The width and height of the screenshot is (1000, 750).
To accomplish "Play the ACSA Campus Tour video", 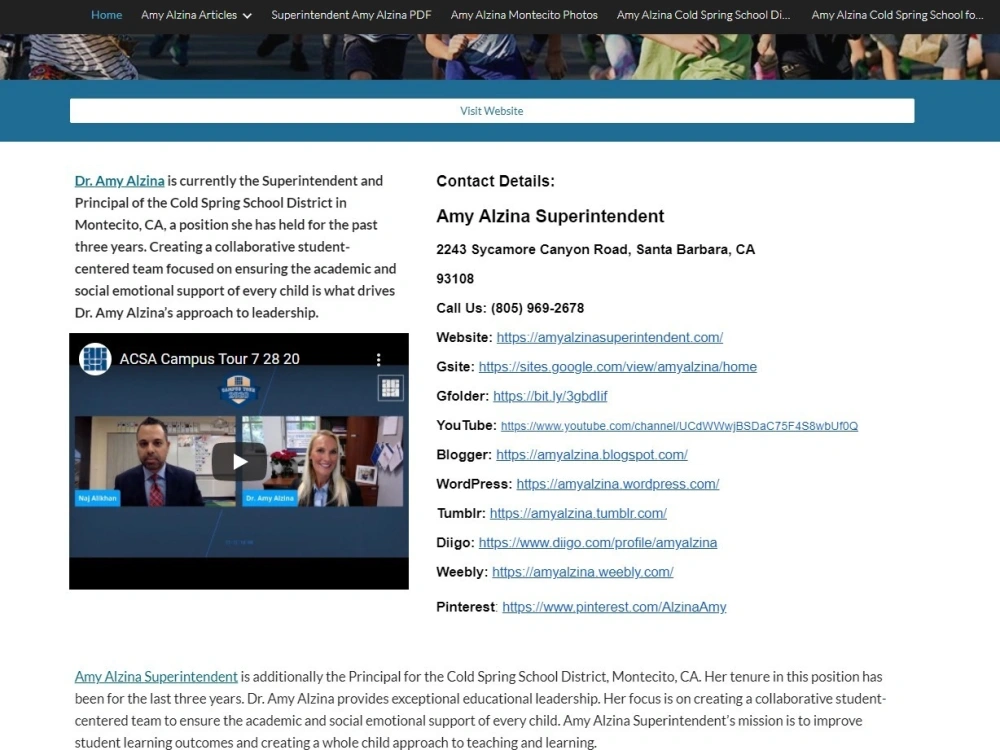I will pos(239,462).
